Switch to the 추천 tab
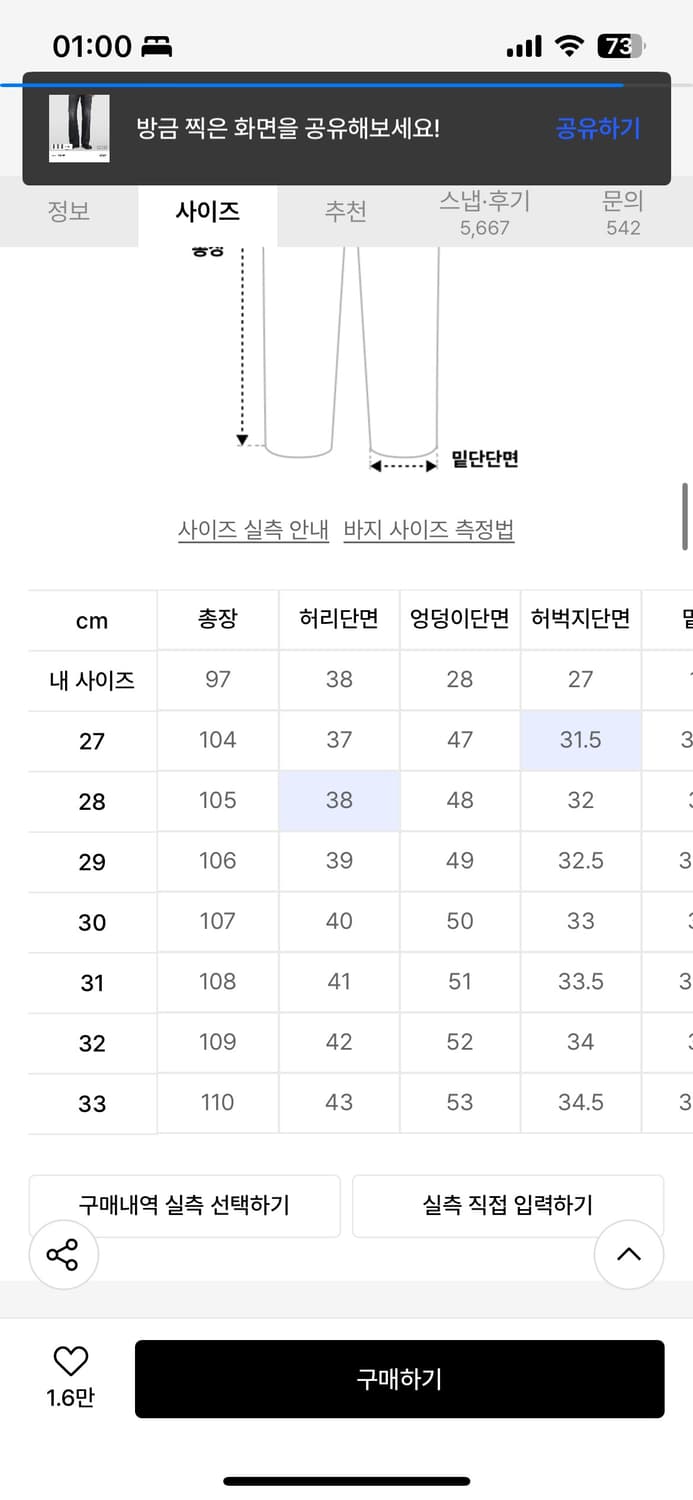693x1500 pixels. 346,212
